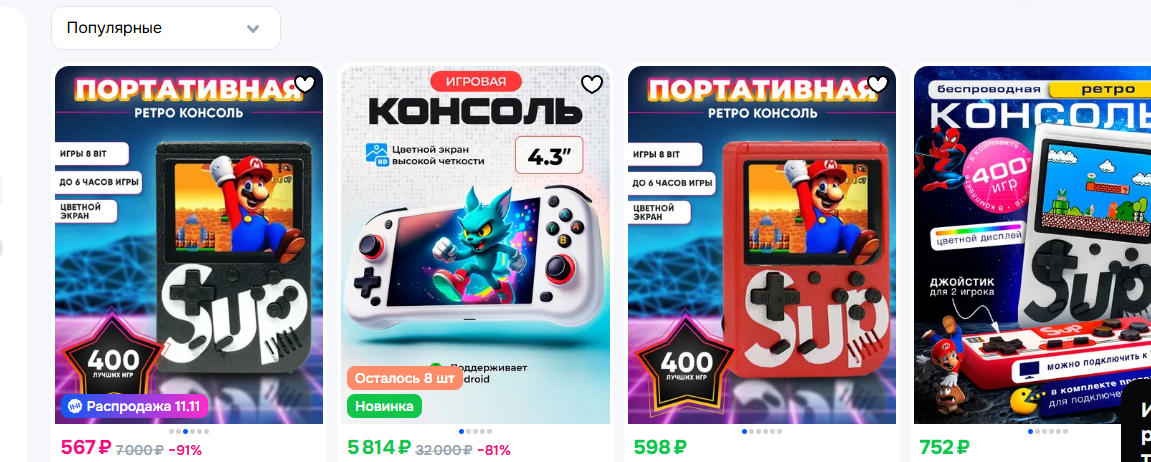Click the Распродажа 11.11 badge
Image resolution: width=1151 pixels, height=462 pixels.
click(135, 406)
